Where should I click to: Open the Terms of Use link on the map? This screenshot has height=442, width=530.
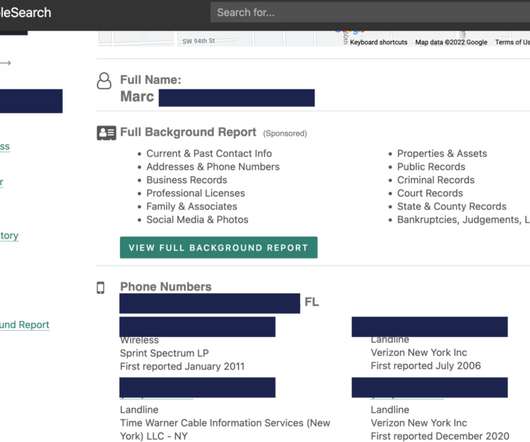click(x=512, y=42)
